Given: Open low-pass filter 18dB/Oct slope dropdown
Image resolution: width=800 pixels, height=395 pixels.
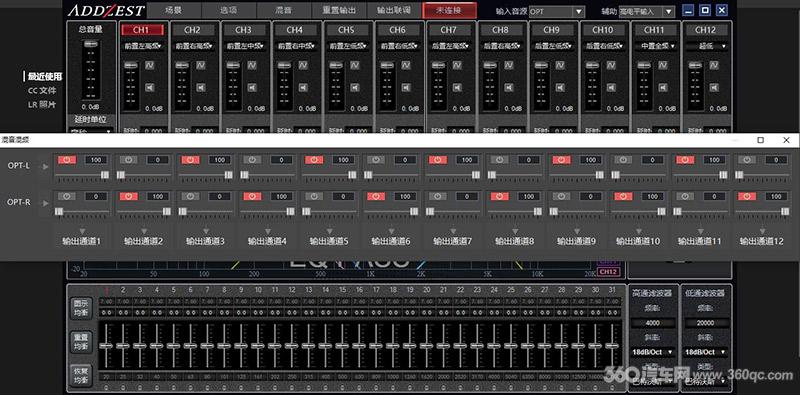Looking at the screenshot, I should click(706, 352).
